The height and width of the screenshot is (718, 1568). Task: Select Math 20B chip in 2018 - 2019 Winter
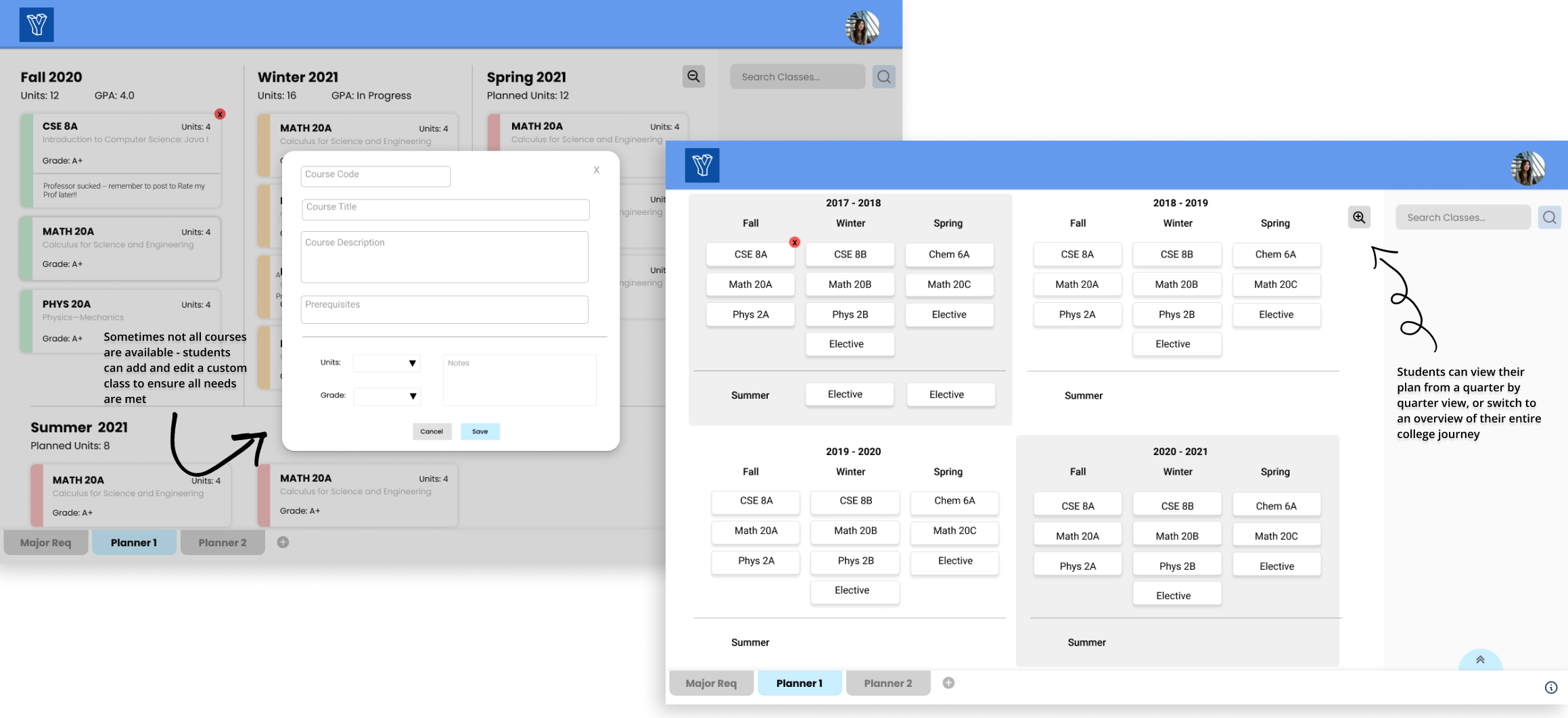tap(1176, 284)
